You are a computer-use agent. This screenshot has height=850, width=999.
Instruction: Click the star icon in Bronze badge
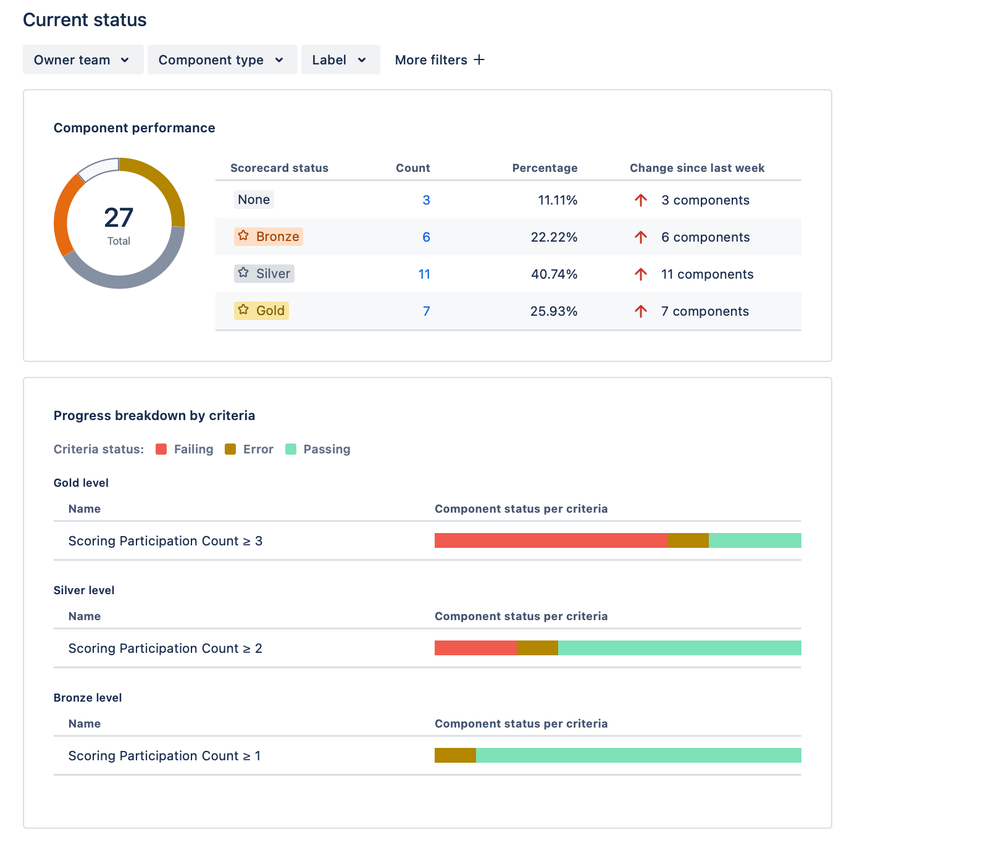coord(243,236)
